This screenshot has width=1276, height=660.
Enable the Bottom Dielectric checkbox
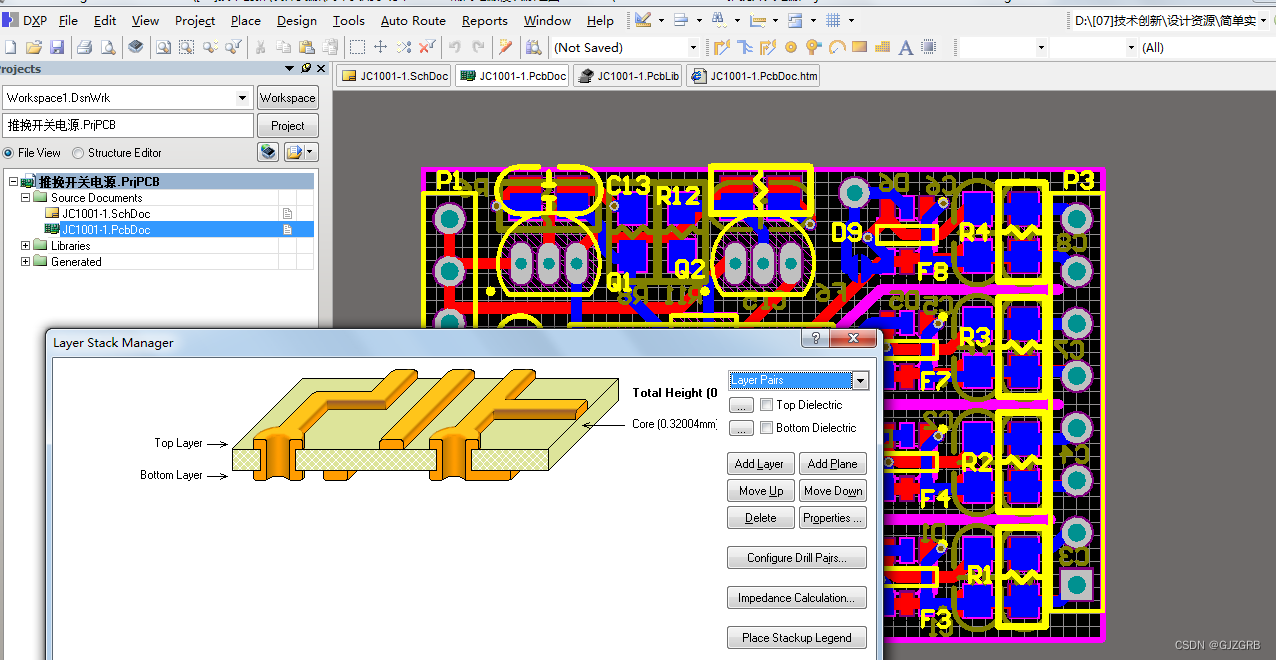pyautogui.click(x=766, y=427)
